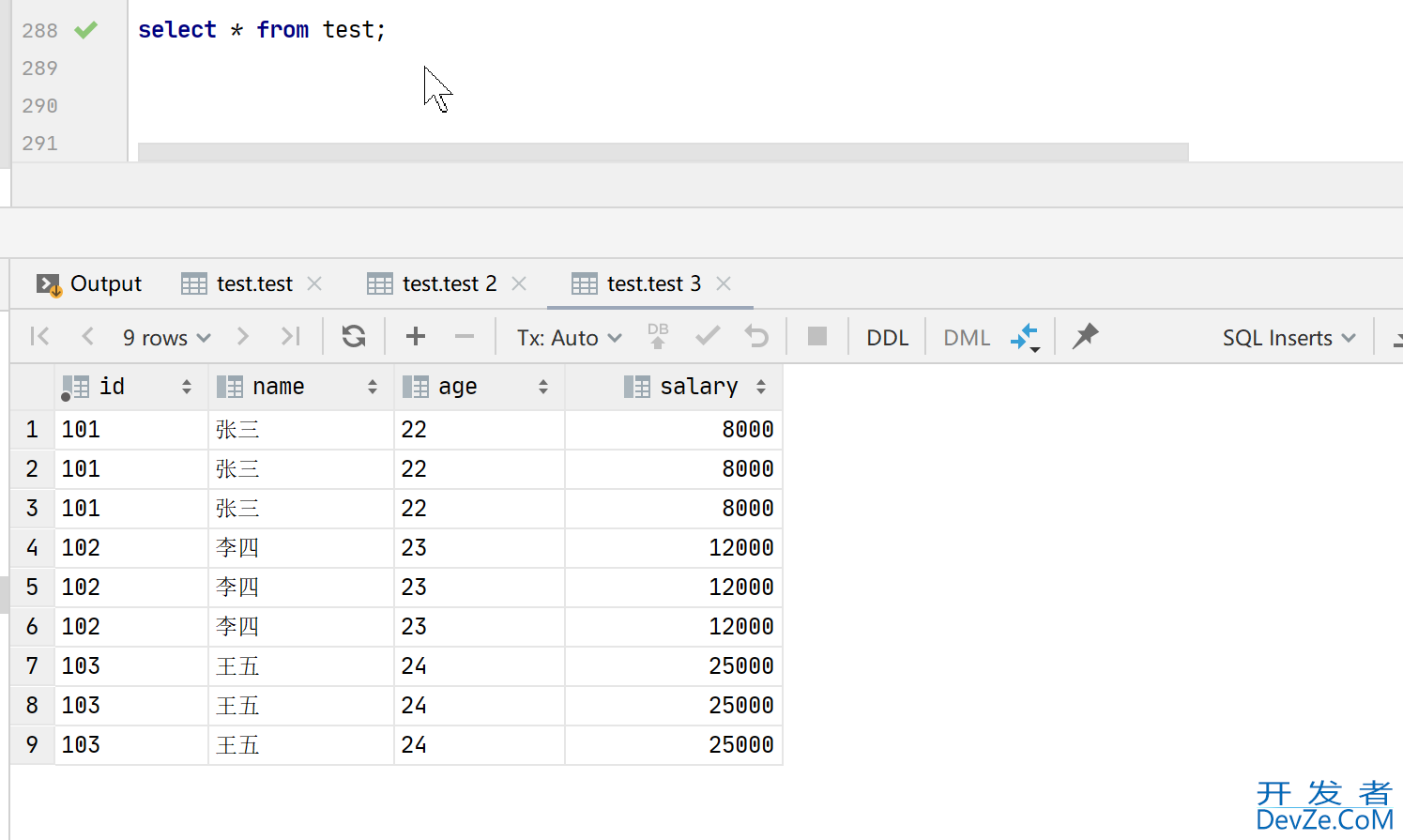1403x840 pixels.
Task: Select row number 9 header
Action: (32, 745)
